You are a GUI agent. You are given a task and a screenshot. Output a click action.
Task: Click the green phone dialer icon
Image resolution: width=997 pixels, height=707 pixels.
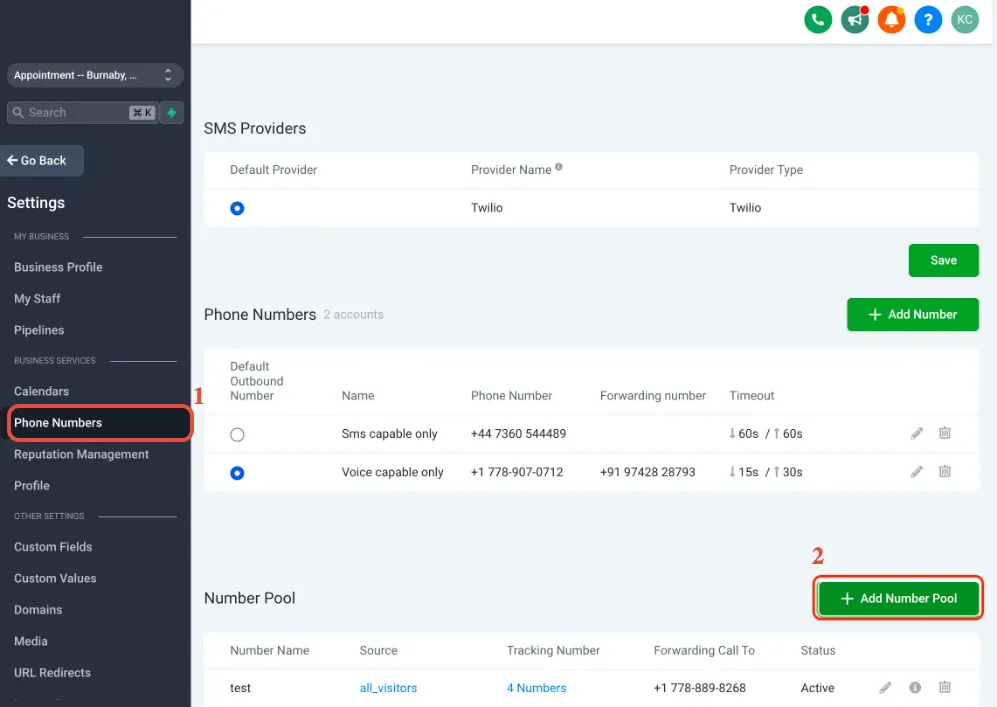pos(818,20)
